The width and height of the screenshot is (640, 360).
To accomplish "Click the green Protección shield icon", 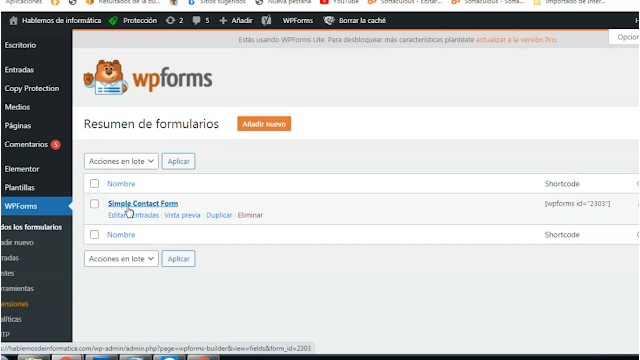I will (113, 20).
